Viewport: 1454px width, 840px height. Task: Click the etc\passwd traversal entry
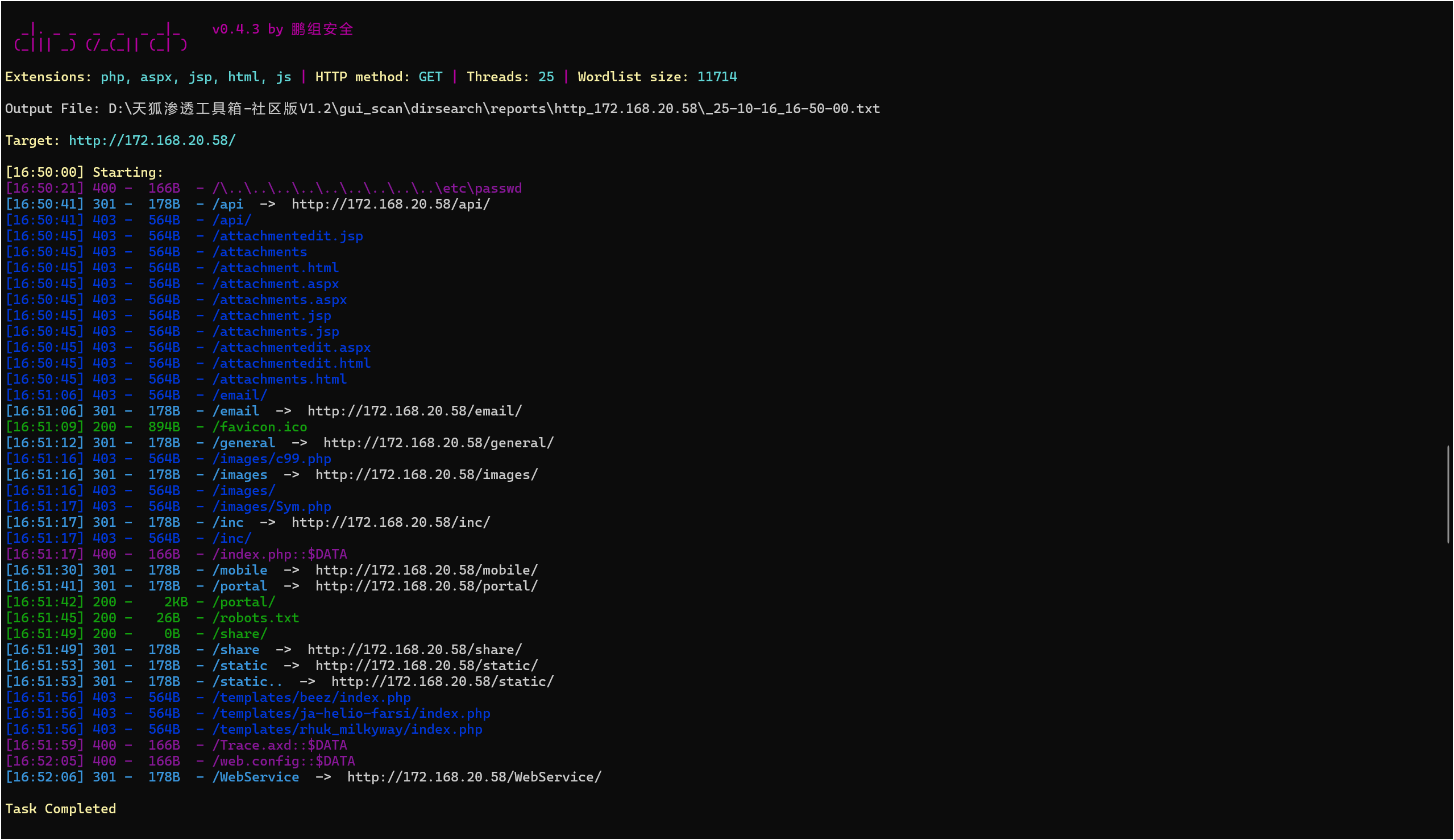(367, 189)
